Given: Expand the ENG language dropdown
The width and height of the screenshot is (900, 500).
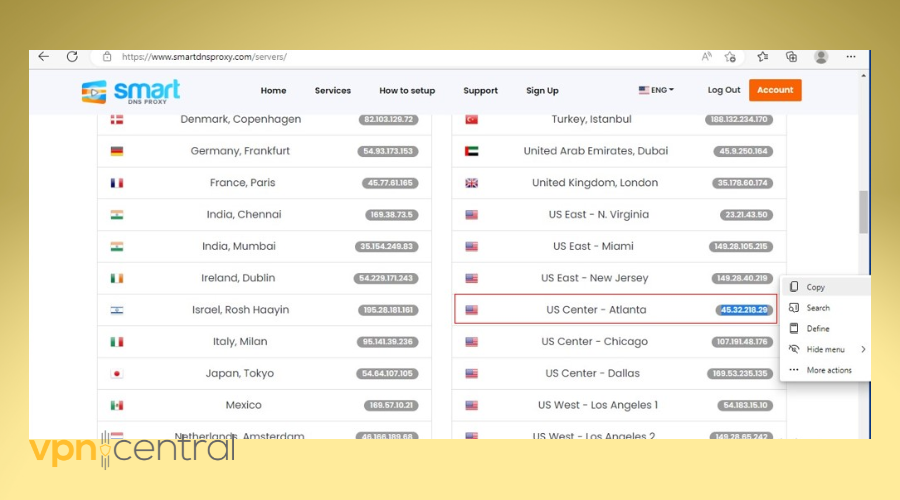Looking at the screenshot, I should pos(656,90).
